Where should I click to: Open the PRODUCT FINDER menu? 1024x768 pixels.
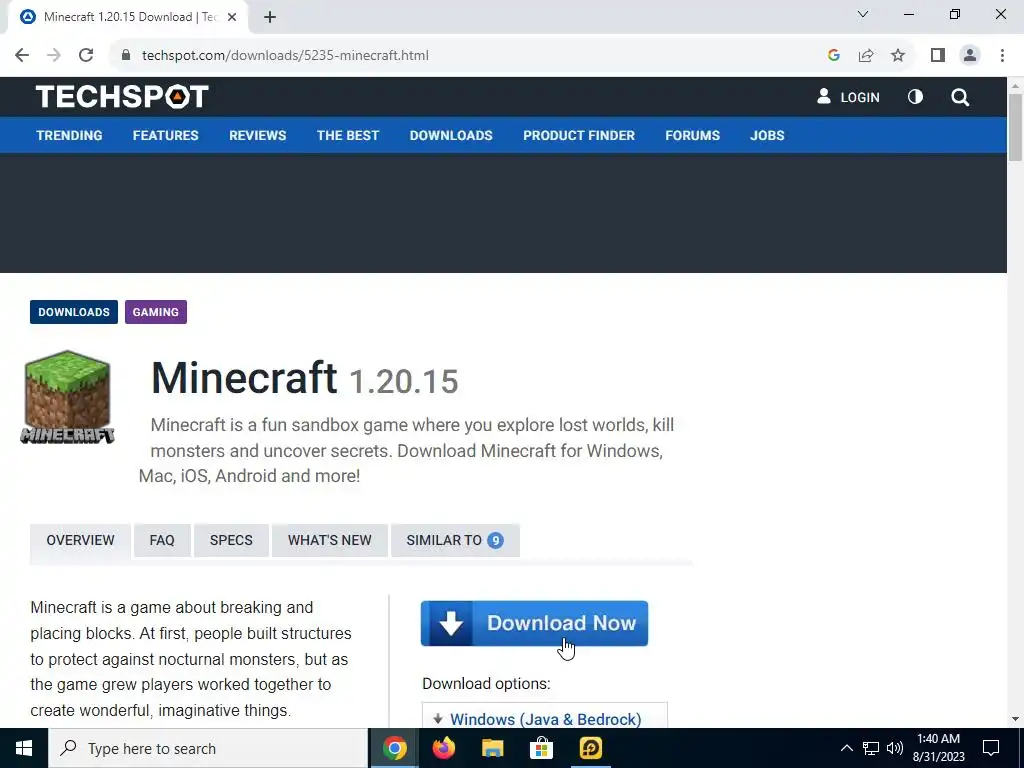(579, 135)
